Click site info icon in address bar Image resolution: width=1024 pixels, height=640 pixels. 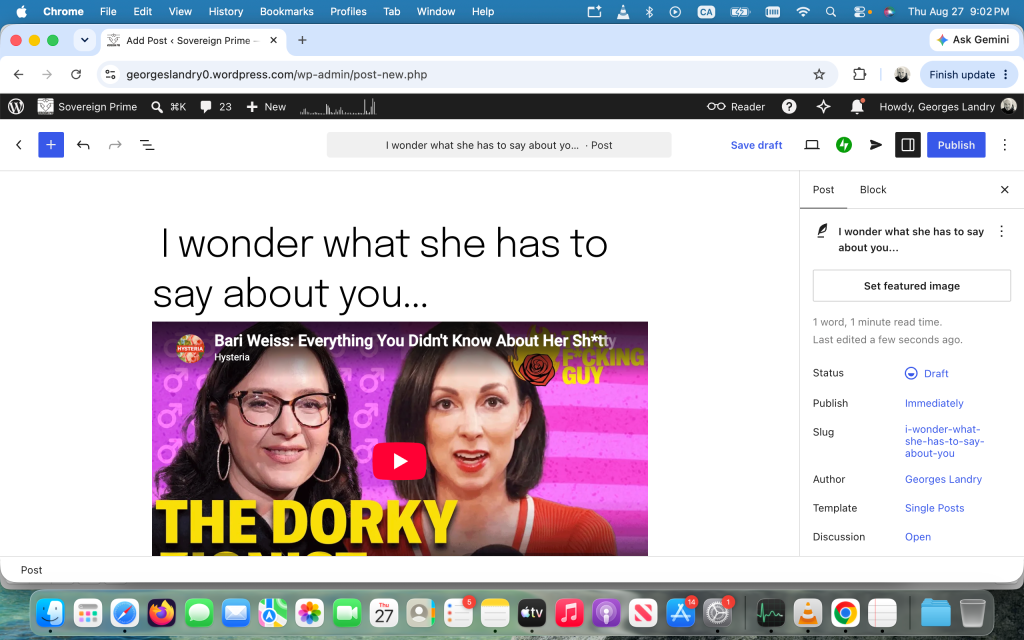coord(110,74)
